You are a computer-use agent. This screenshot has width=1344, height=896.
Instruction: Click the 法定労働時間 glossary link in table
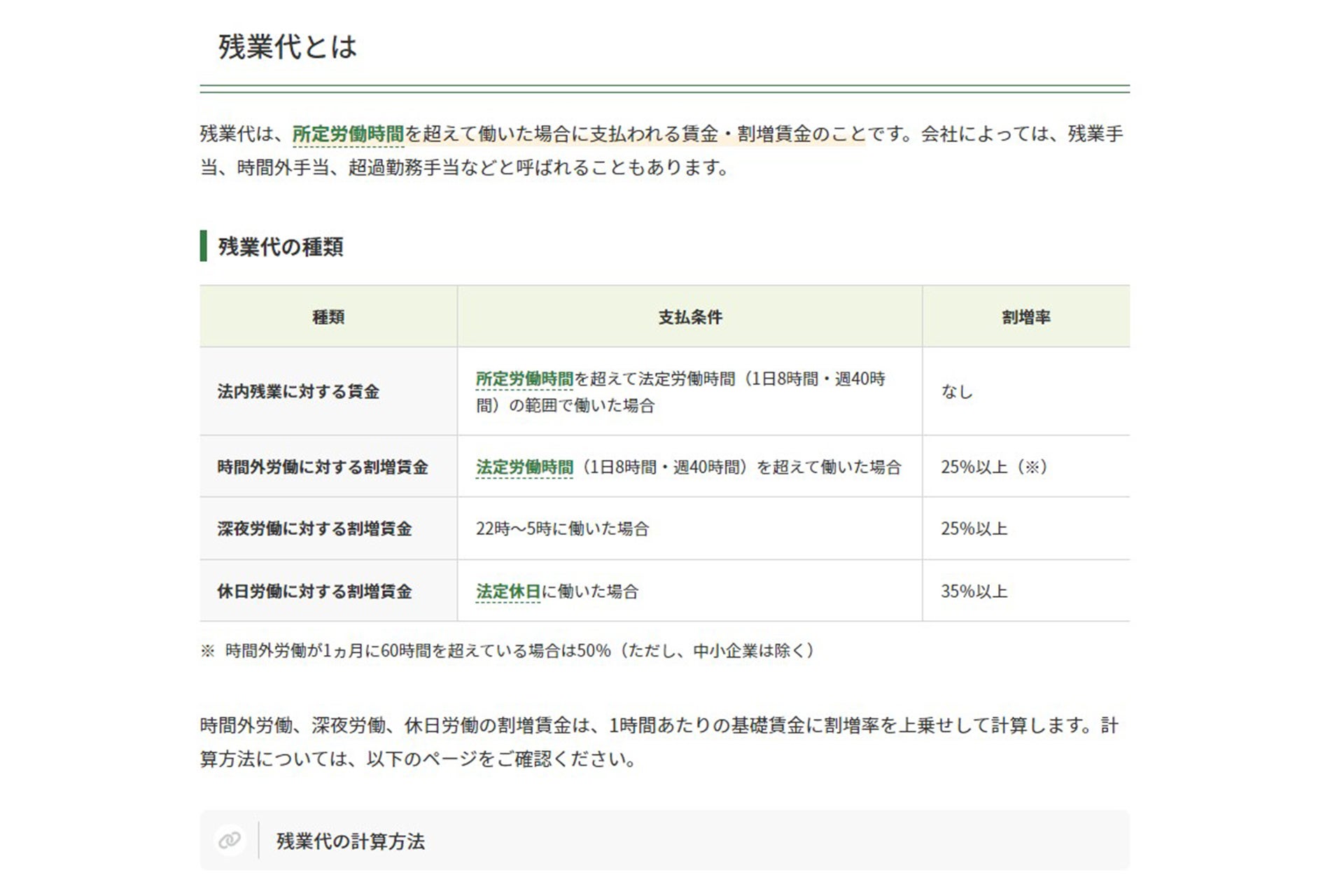tap(524, 467)
